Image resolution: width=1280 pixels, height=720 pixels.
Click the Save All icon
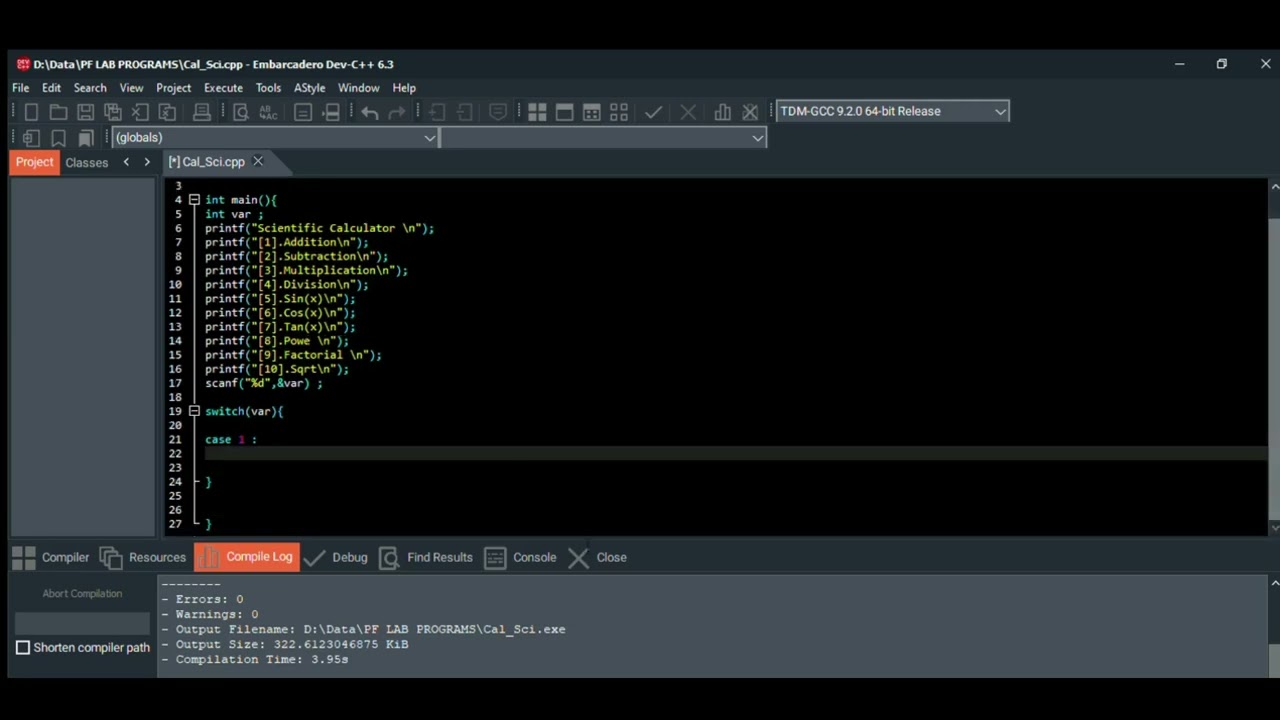[113, 112]
